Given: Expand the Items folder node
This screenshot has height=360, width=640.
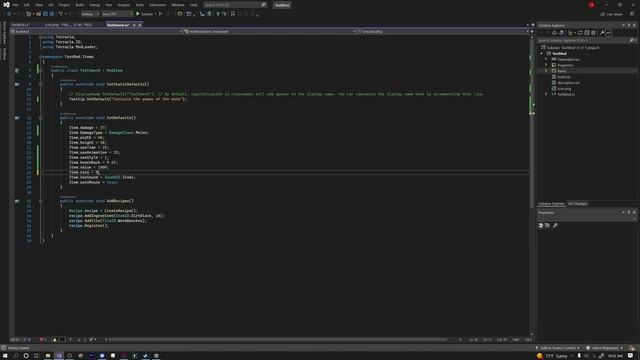Looking at the screenshot, I should point(546,71).
